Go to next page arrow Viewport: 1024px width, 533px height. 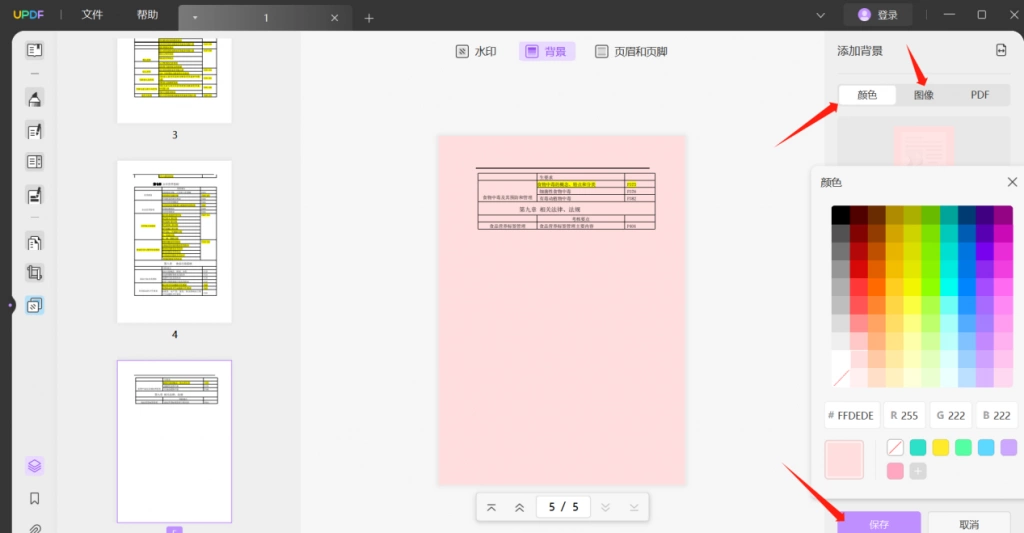tap(605, 507)
